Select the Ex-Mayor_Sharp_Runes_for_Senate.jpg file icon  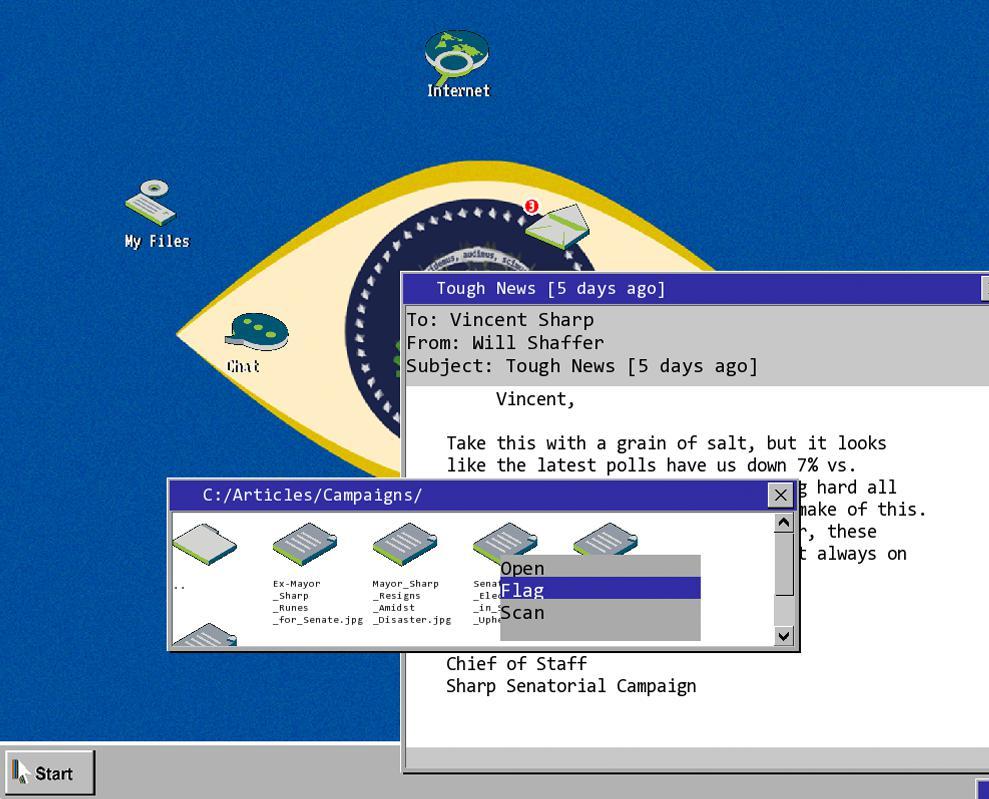click(x=305, y=544)
